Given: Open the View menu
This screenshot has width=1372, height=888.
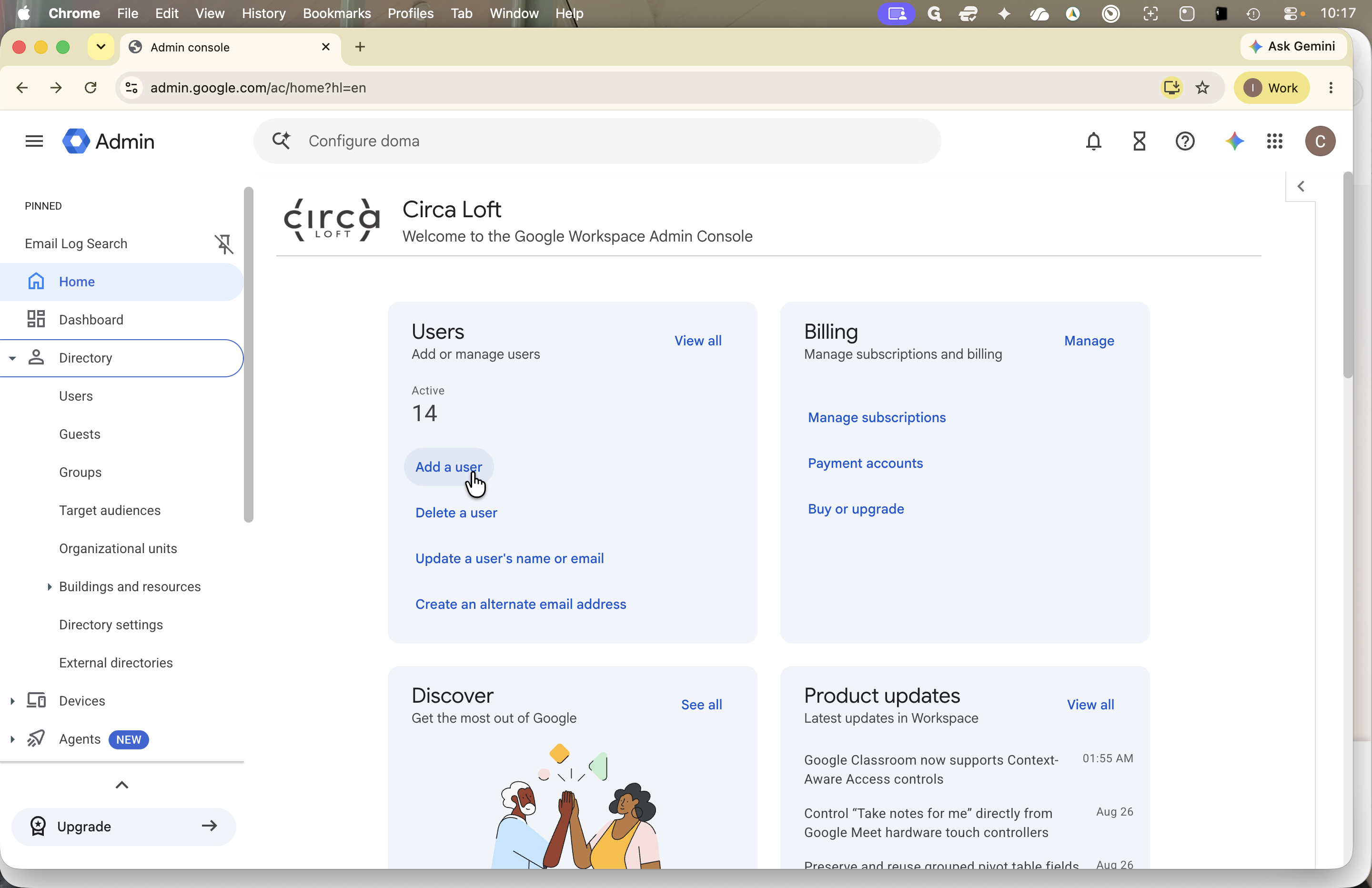Looking at the screenshot, I should (x=210, y=13).
